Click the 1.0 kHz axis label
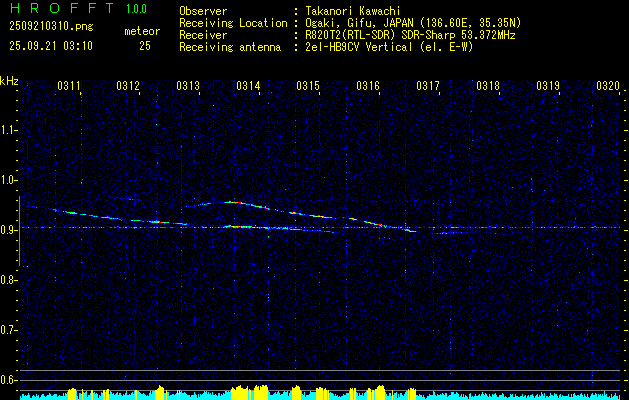This screenshot has height=400, width=629. pos(8,181)
